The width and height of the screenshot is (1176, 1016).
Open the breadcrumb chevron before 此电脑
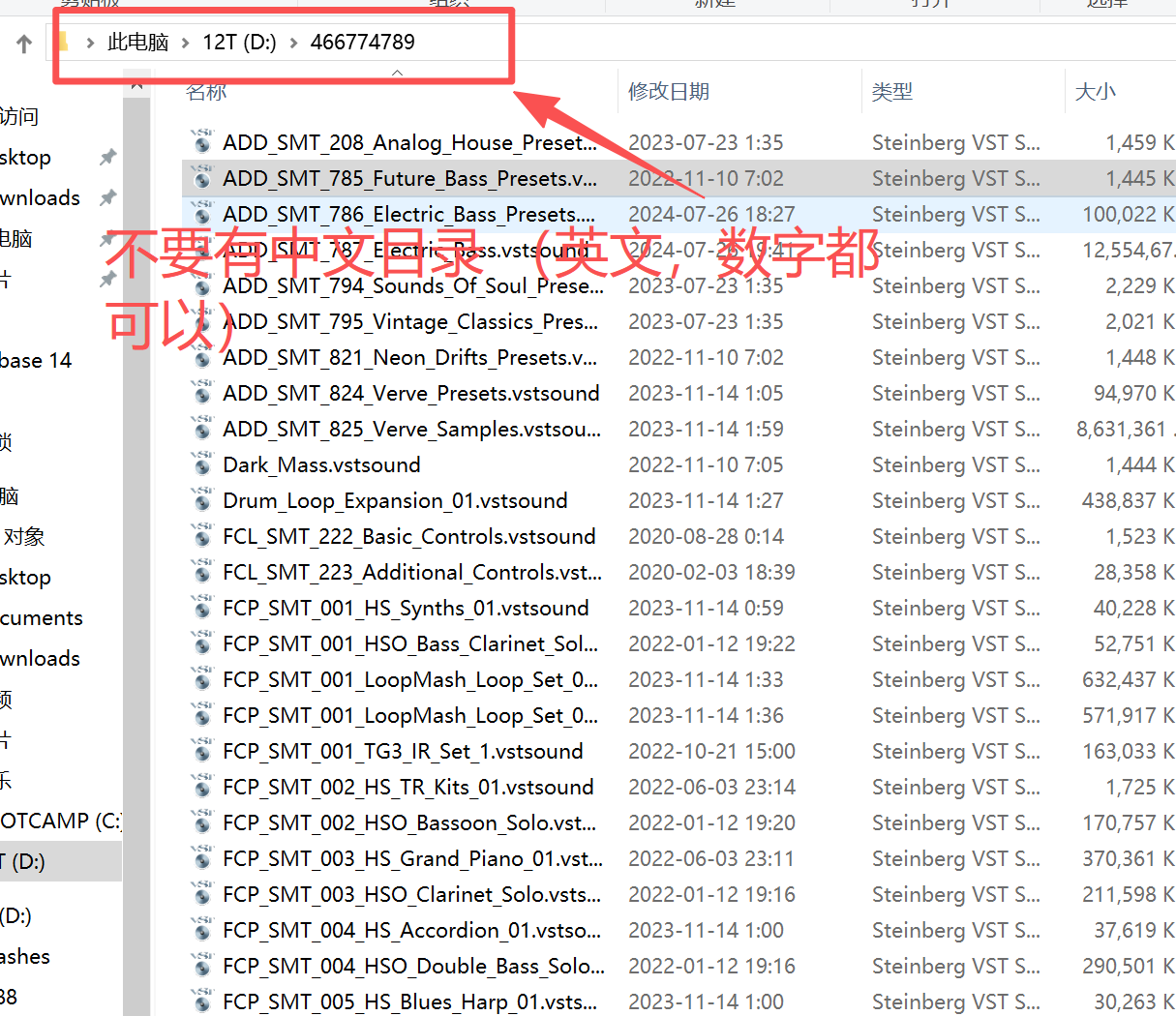coord(90,43)
